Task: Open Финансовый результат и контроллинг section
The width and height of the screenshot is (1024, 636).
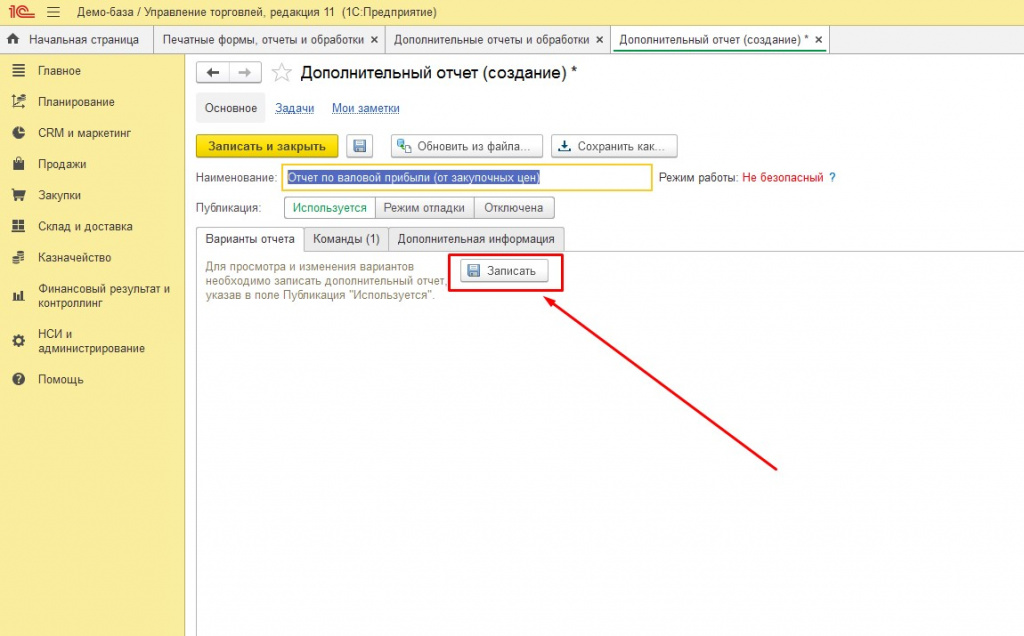Action: click(104, 296)
